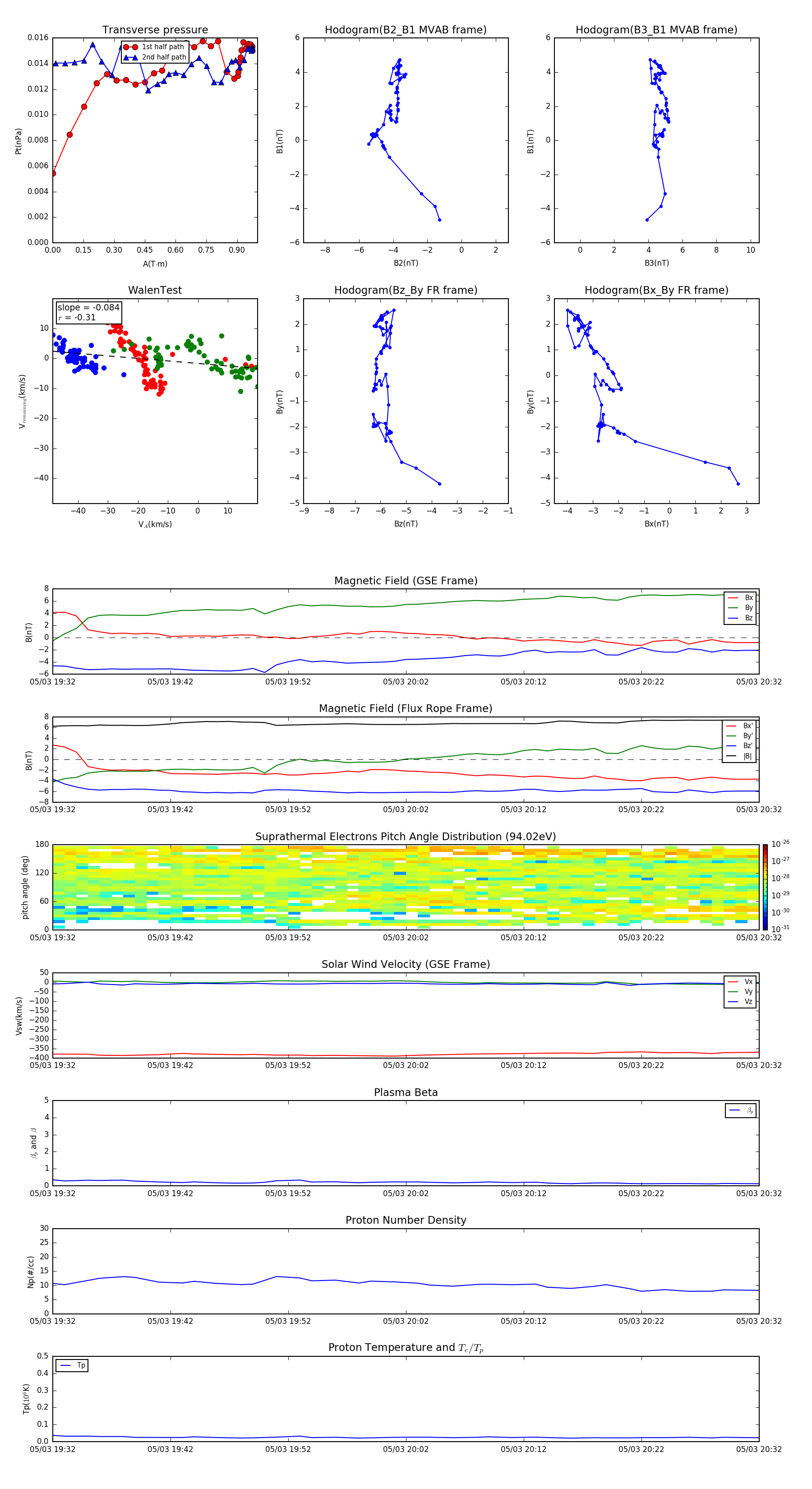
Task: Click the "Vsw(km/s)" y-axis label
Action: point(18,1015)
